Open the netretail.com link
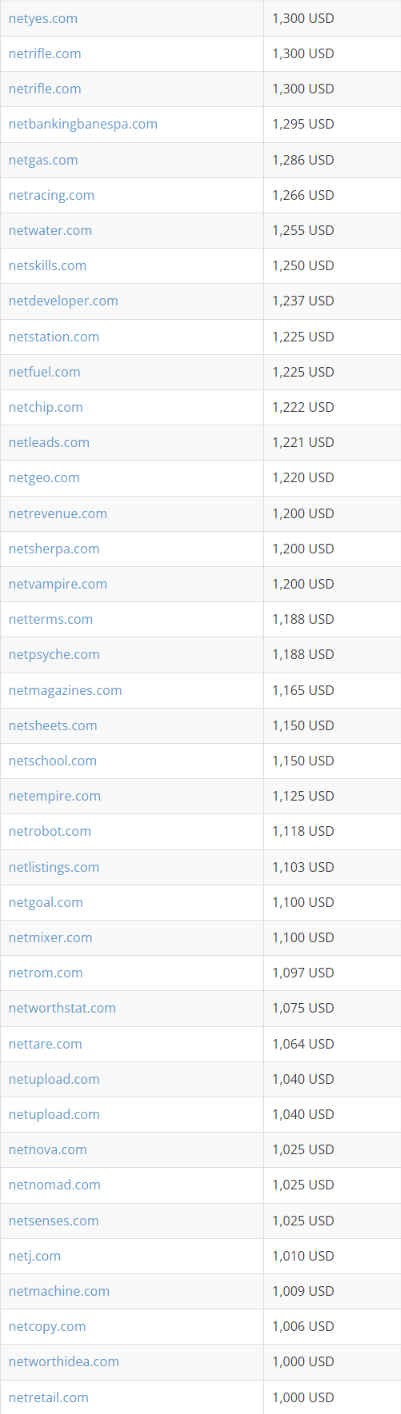The height and width of the screenshot is (1414, 401). pos(48,1397)
